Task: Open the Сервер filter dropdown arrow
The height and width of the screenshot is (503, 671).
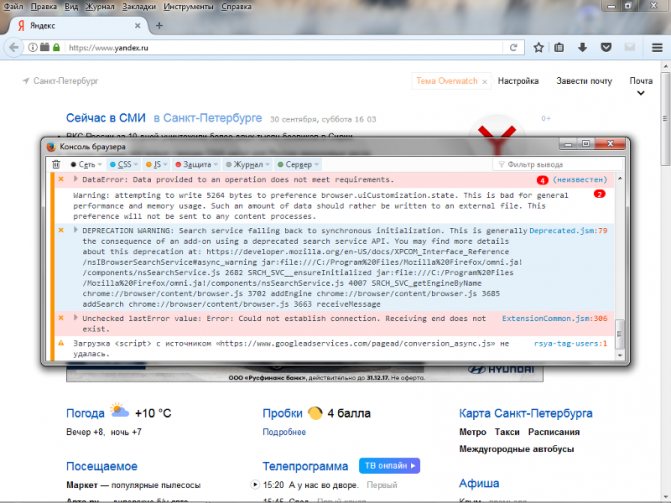Action: (317, 165)
